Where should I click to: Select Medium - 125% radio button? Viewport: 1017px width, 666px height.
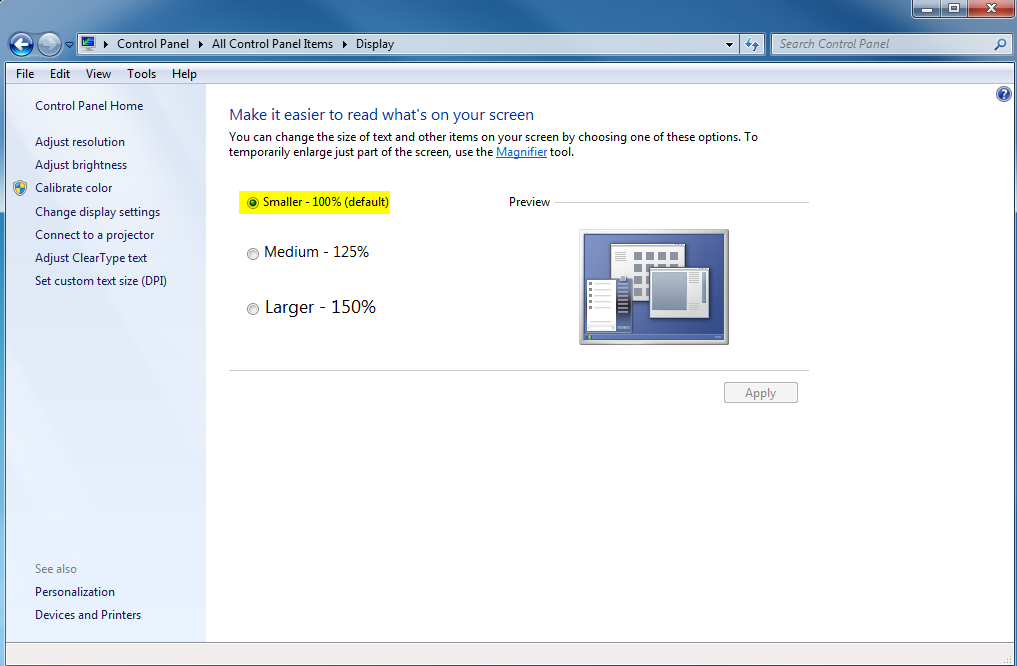[253, 254]
